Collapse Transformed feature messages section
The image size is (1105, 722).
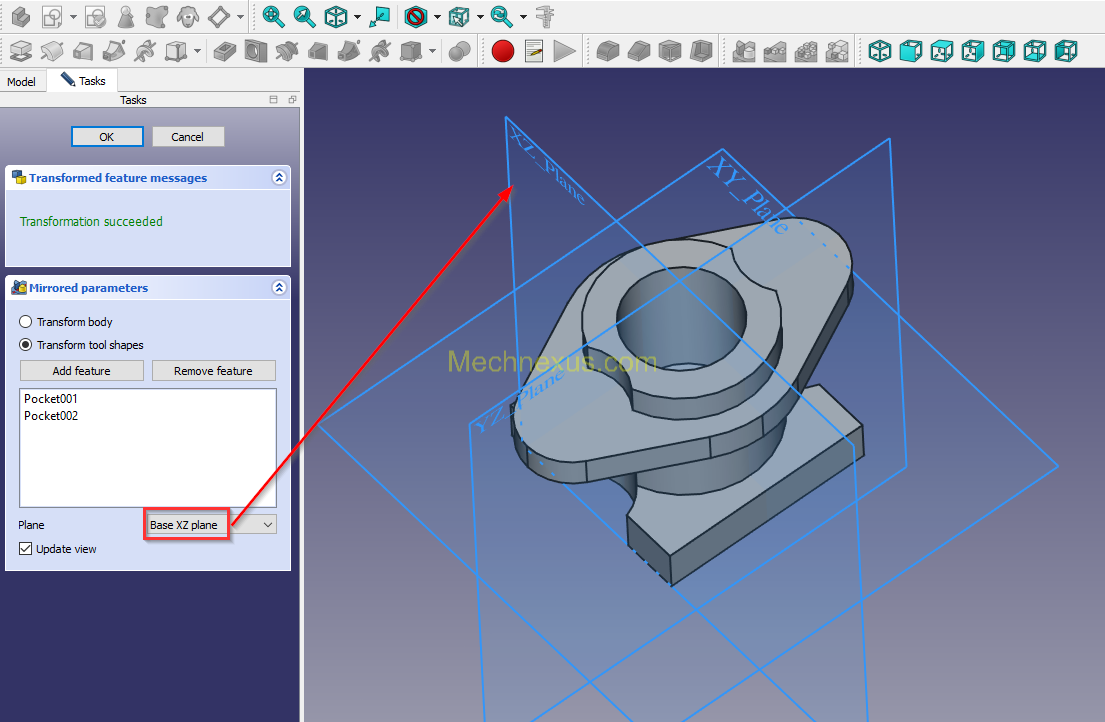click(x=279, y=178)
